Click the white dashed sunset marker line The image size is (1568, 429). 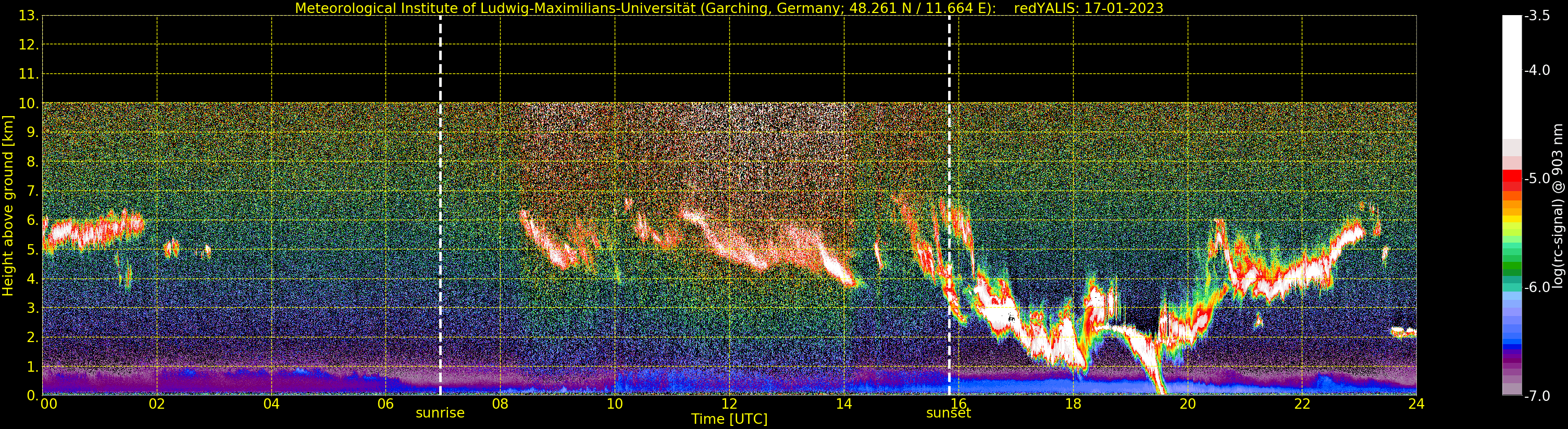coord(949,206)
